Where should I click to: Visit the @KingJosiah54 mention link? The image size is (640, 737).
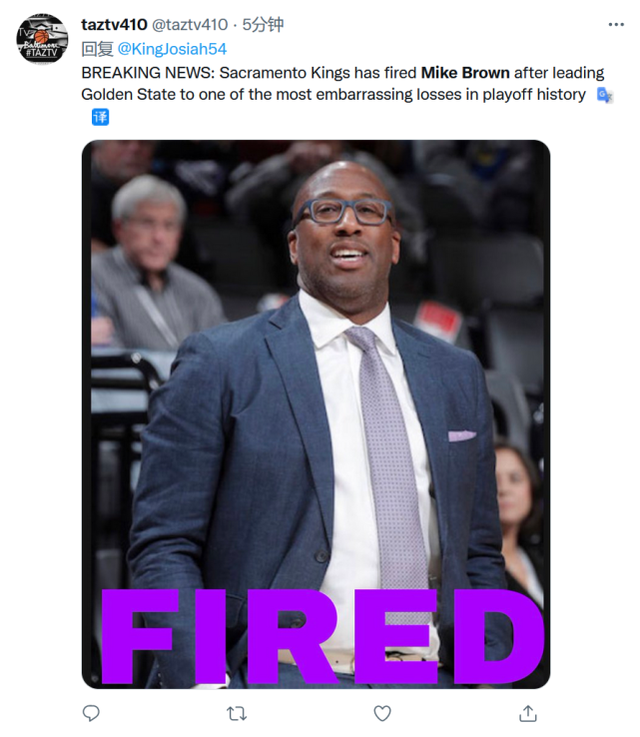[x=172, y=49]
